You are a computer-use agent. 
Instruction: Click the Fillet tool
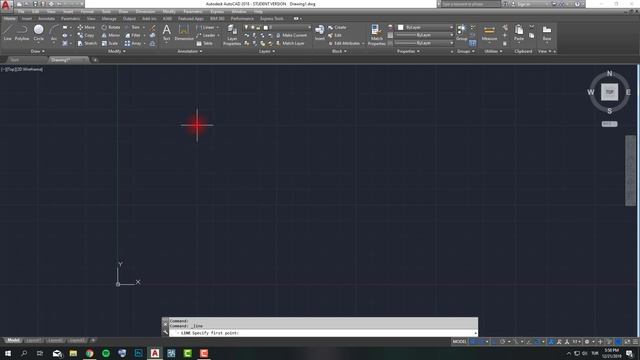[133, 36]
